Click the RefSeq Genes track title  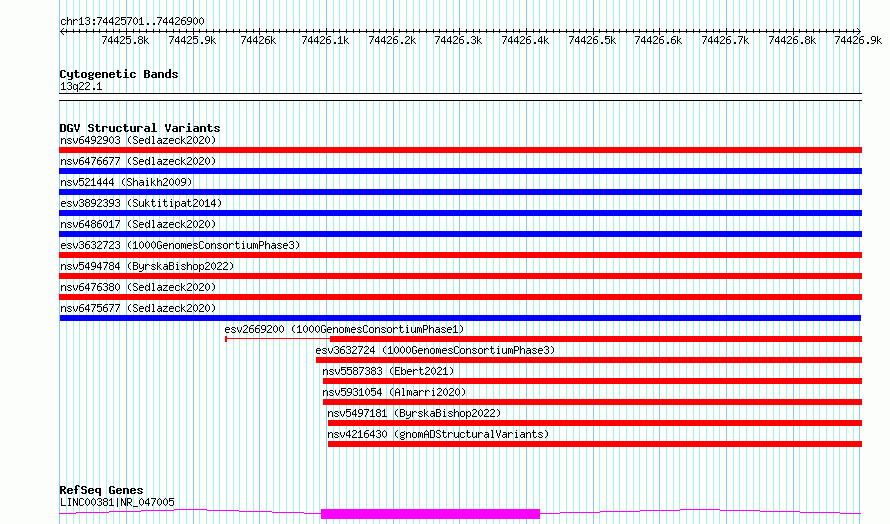(x=101, y=490)
